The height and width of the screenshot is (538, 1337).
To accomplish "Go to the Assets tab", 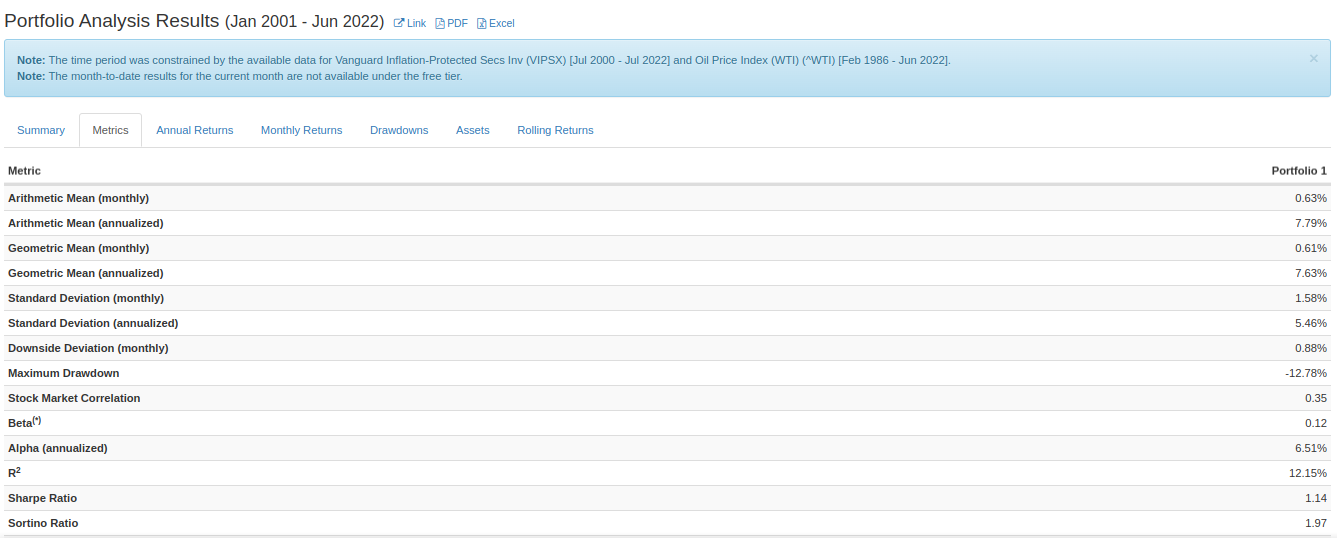I will (x=472, y=130).
